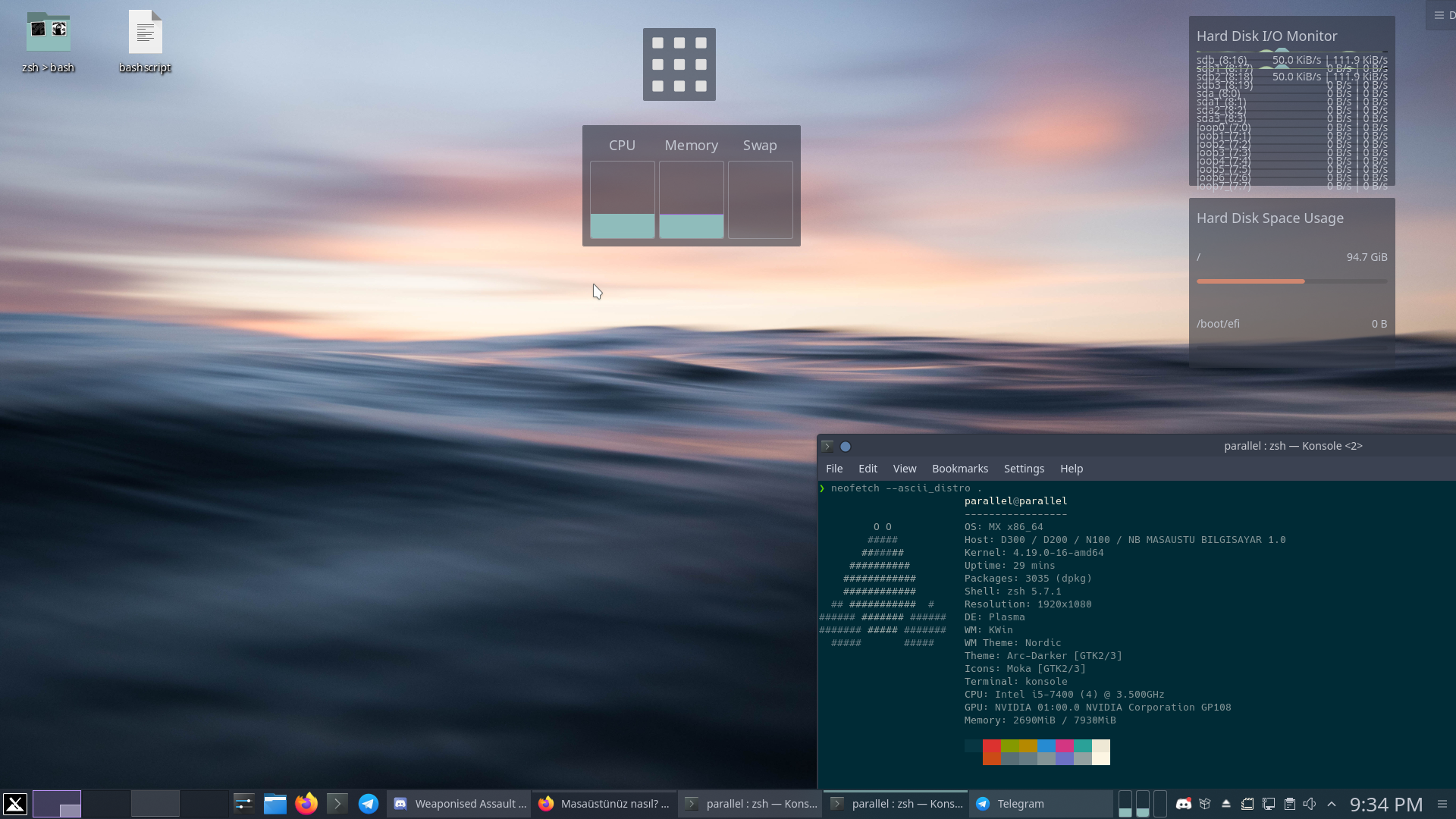Open the application dashboard grid widget

coord(679,64)
